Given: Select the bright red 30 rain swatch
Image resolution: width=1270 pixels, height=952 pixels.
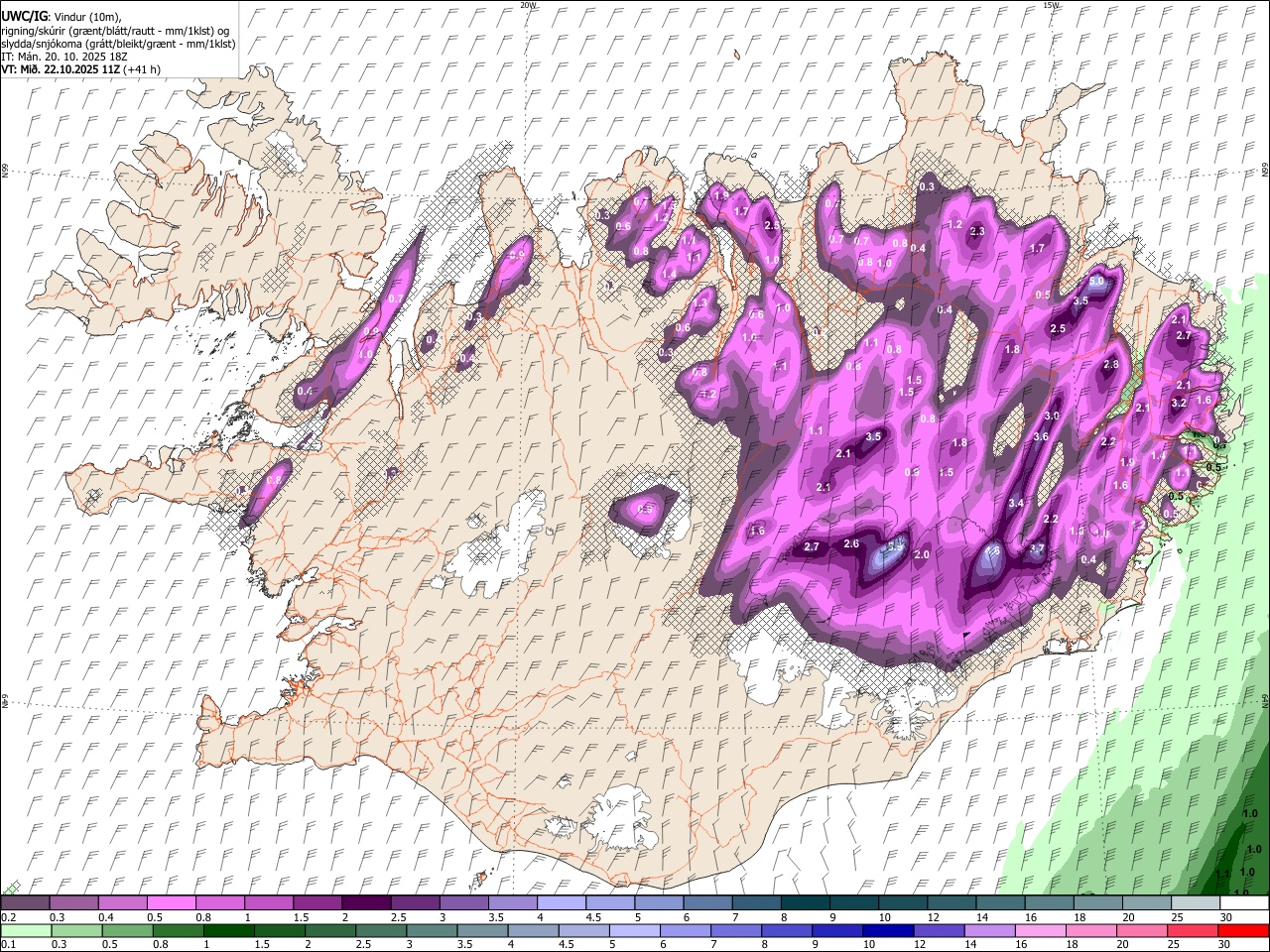Looking at the screenshot, I should tap(1242, 931).
